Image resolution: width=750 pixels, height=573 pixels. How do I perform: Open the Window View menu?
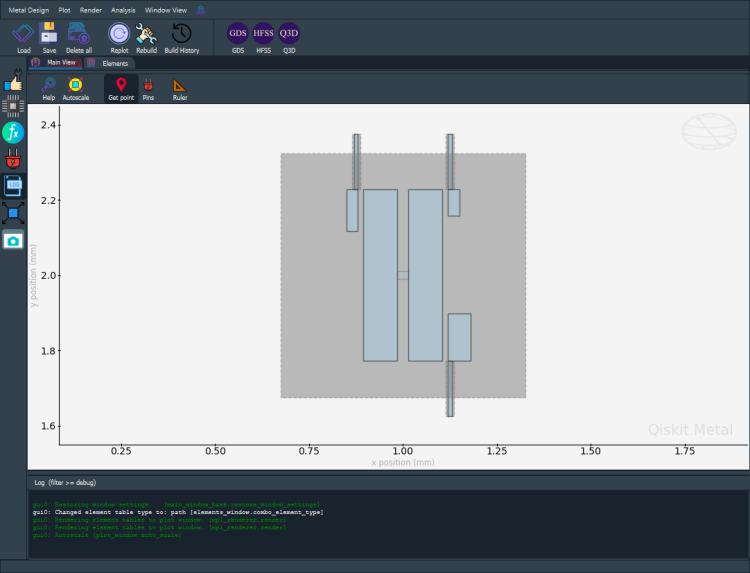166,10
